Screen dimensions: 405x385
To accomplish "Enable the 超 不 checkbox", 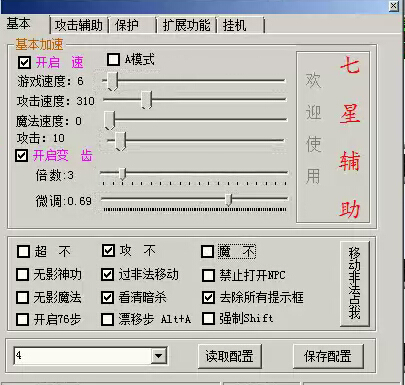I will click(x=23, y=251).
